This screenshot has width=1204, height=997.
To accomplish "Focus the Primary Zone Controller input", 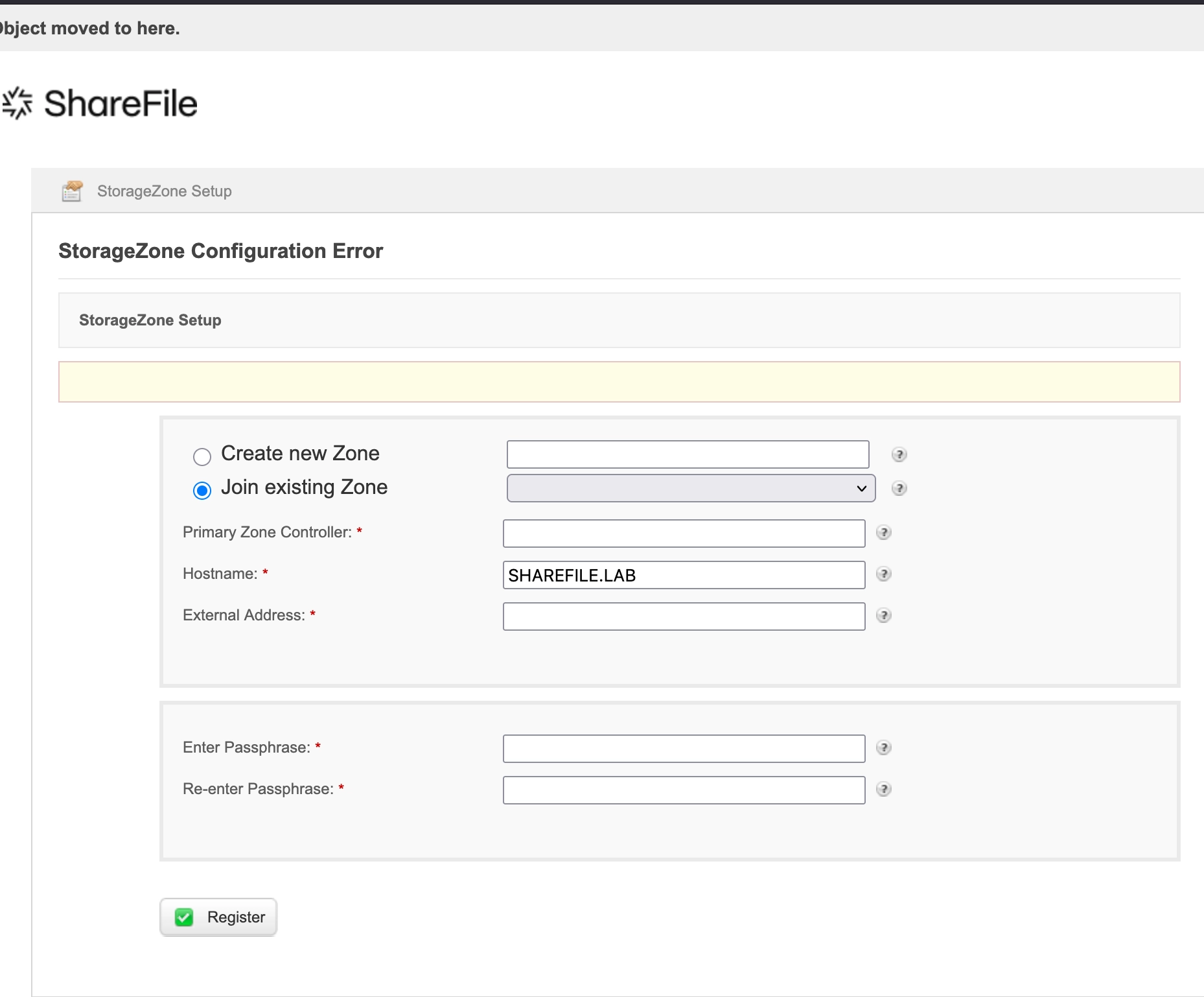I will (x=684, y=533).
